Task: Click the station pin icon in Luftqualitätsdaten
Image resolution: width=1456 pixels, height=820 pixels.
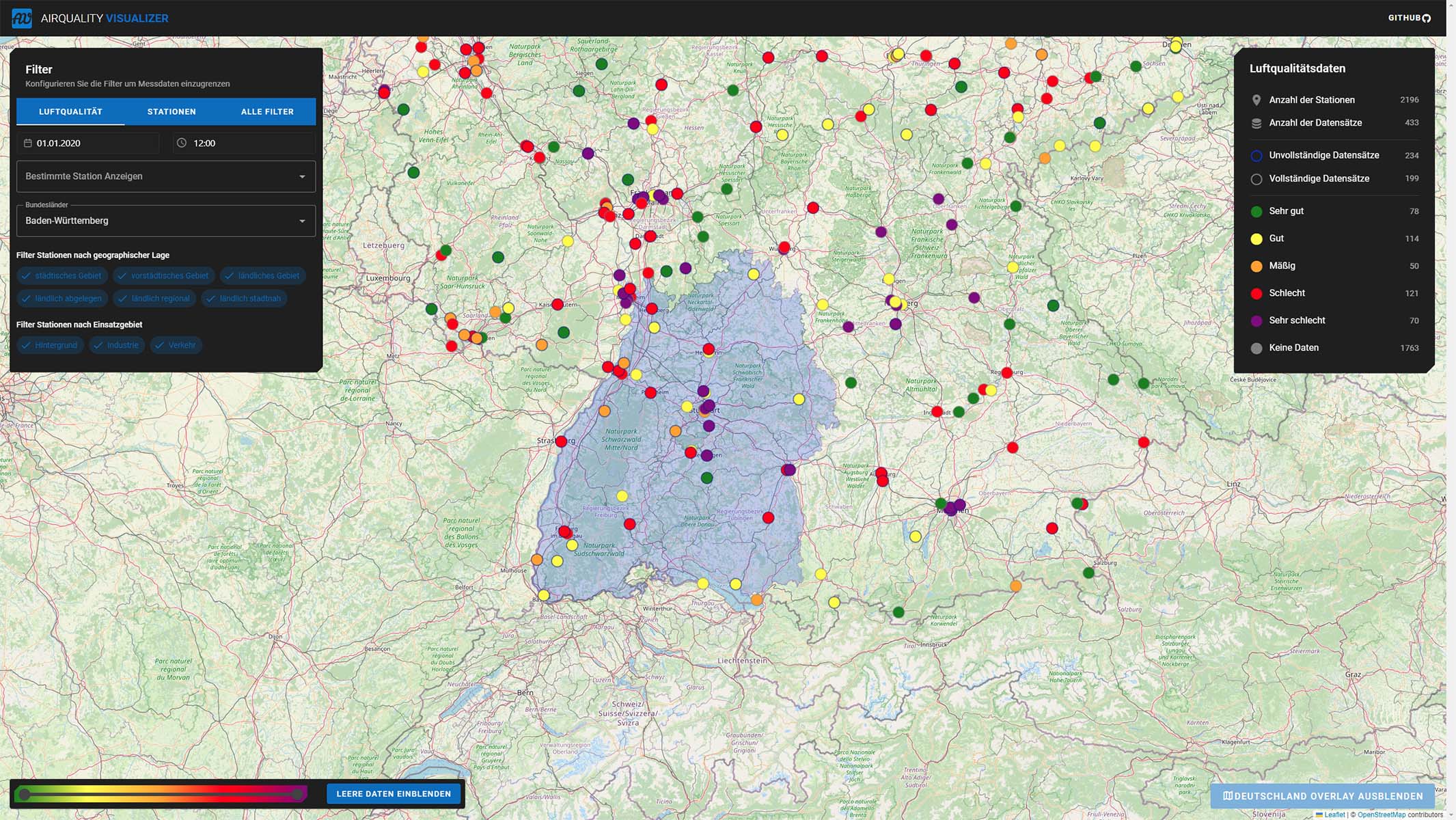Action: [1256, 100]
